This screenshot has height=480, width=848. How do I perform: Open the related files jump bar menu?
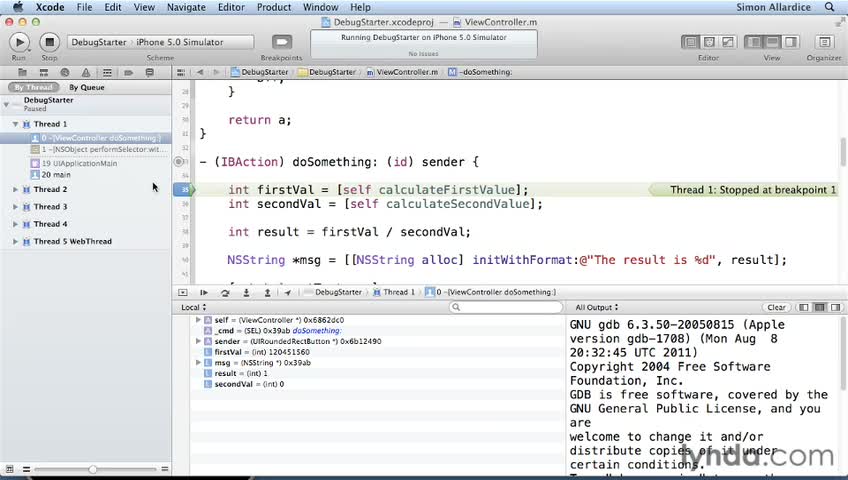tap(181, 72)
